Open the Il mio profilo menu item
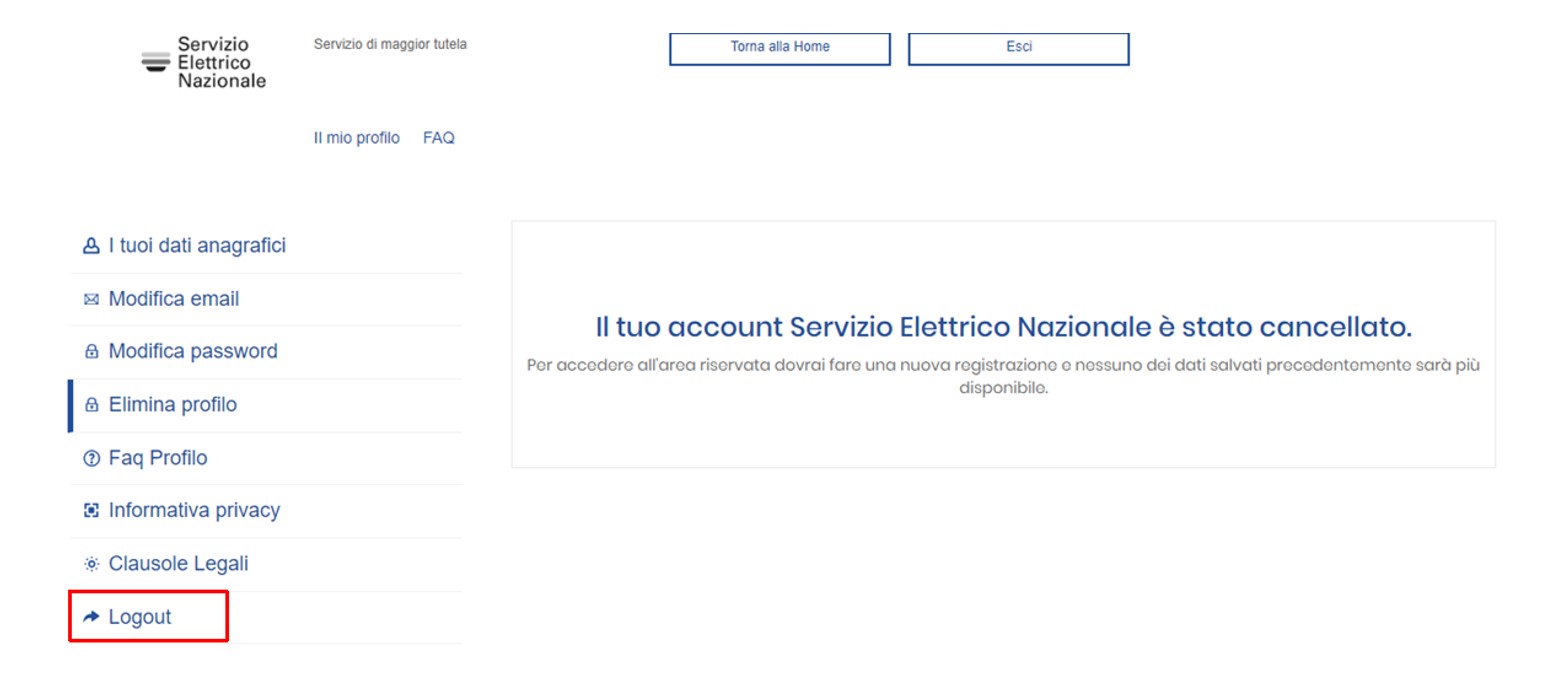1564x696 pixels. pyautogui.click(x=356, y=138)
